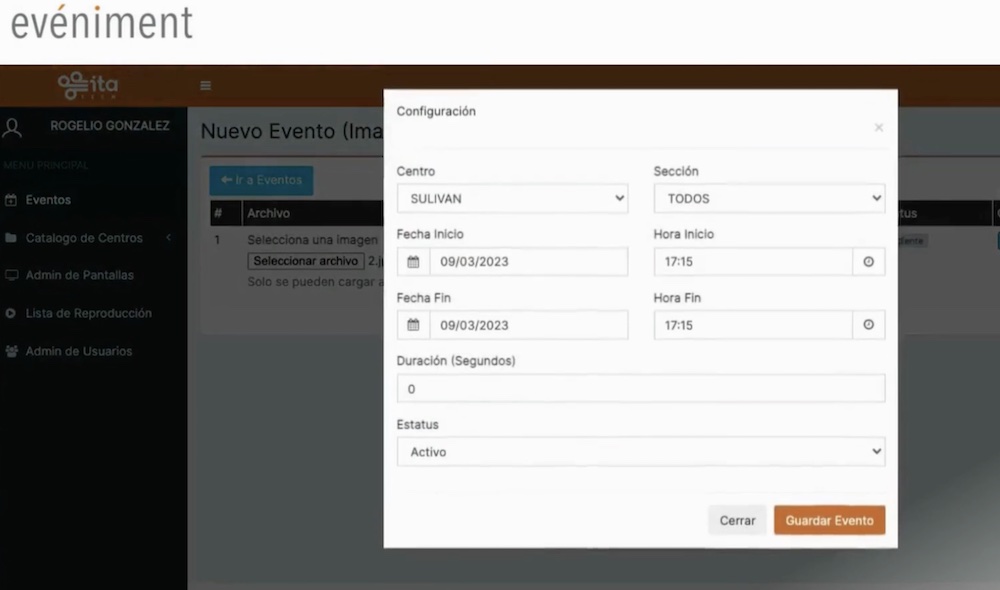Click the user profile icon in sidebar
This screenshot has width=1000, height=590.
[13, 128]
